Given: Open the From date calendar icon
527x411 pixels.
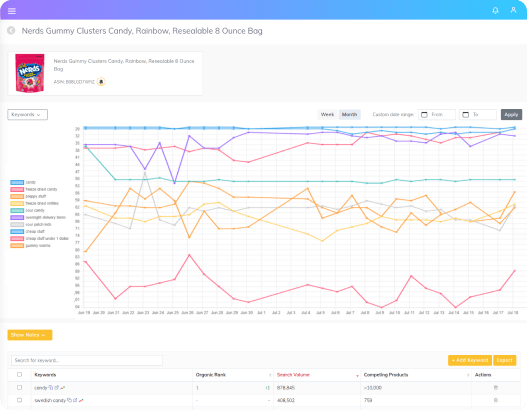Looking at the screenshot, I should click(424, 115).
